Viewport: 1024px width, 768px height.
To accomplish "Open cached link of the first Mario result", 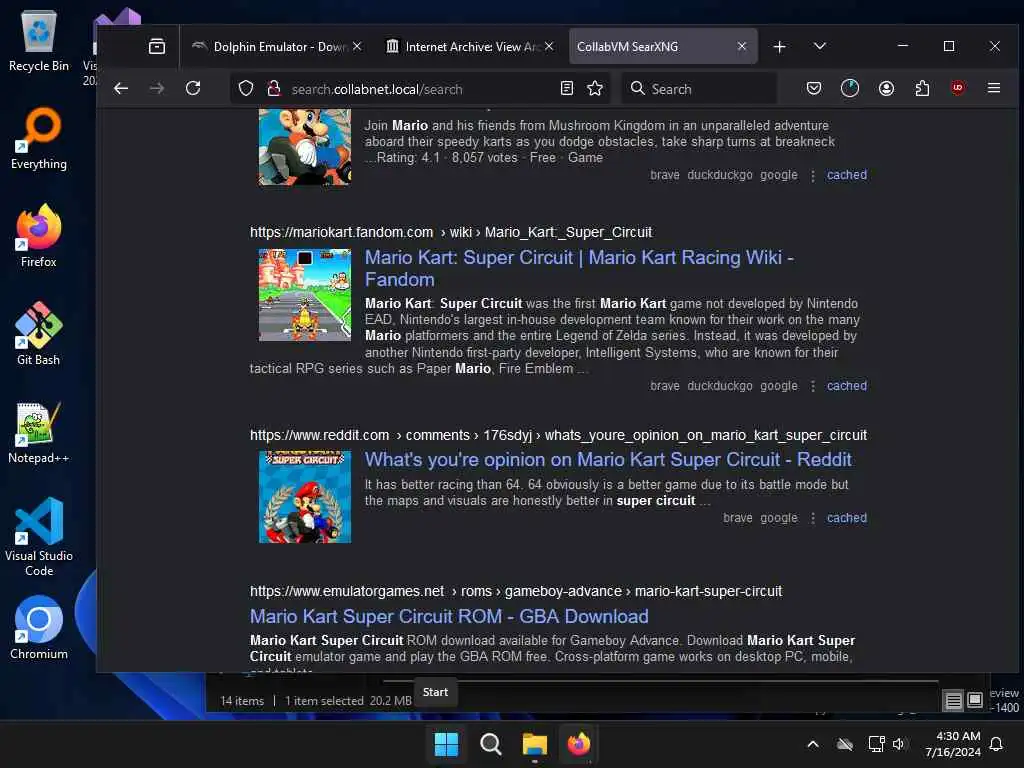I will coord(847,175).
